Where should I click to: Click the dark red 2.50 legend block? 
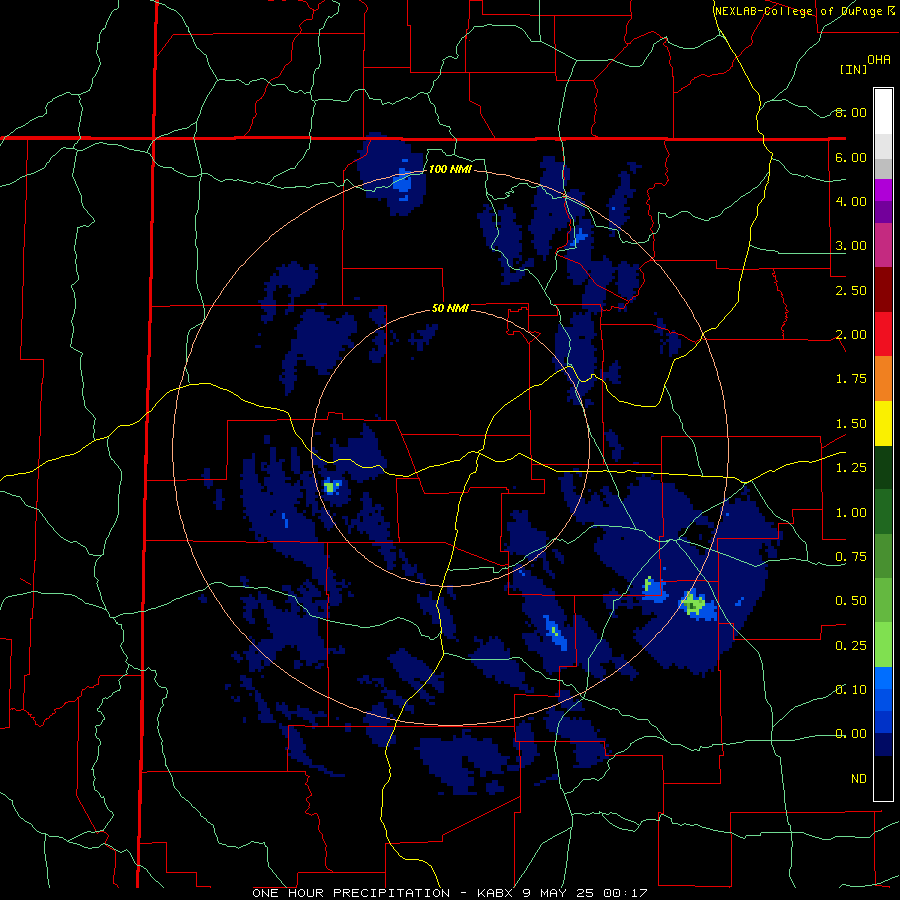[x=883, y=290]
